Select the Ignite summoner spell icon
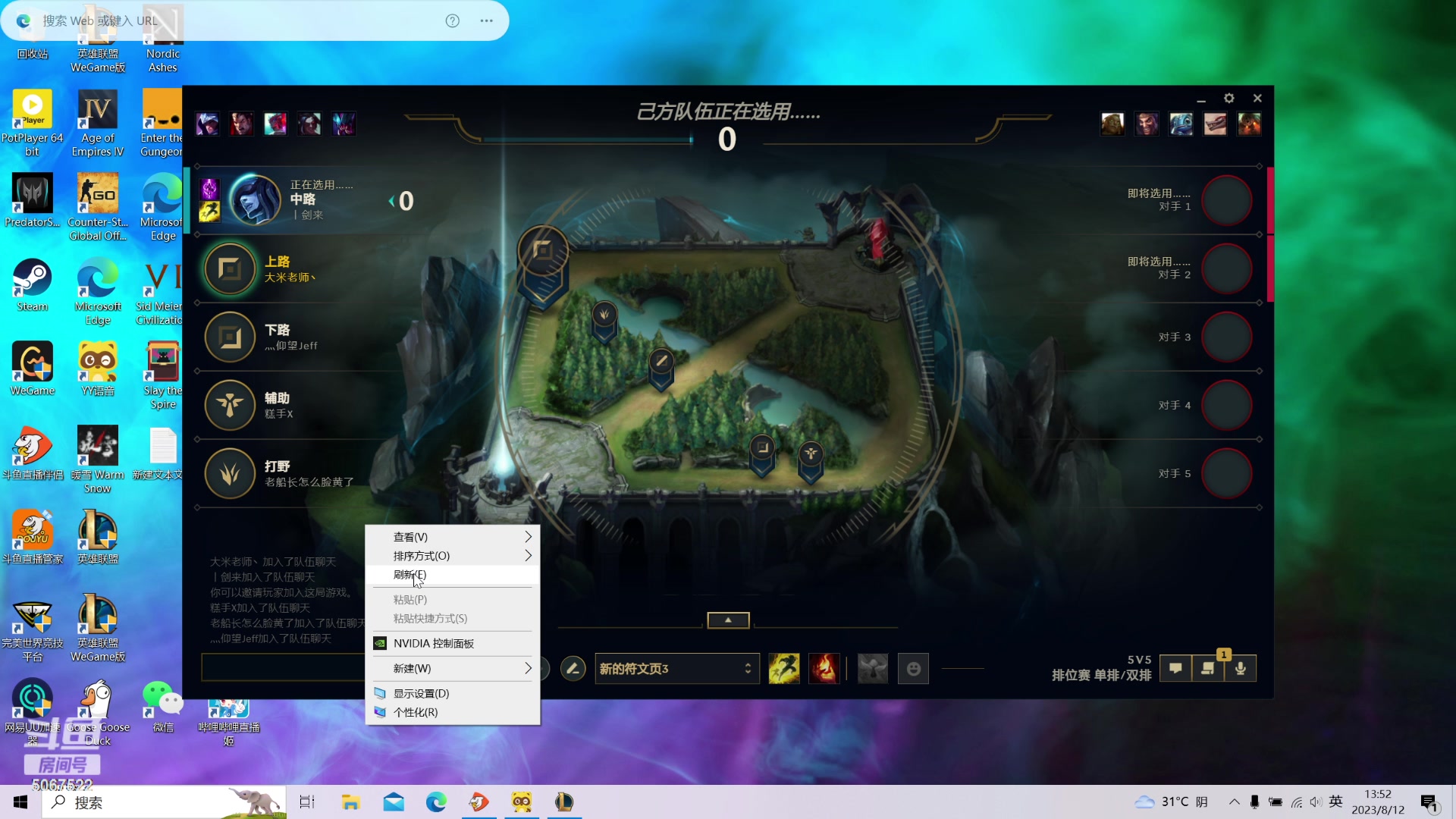This screenshot has width=1456, height=819. tap(824, 669)
